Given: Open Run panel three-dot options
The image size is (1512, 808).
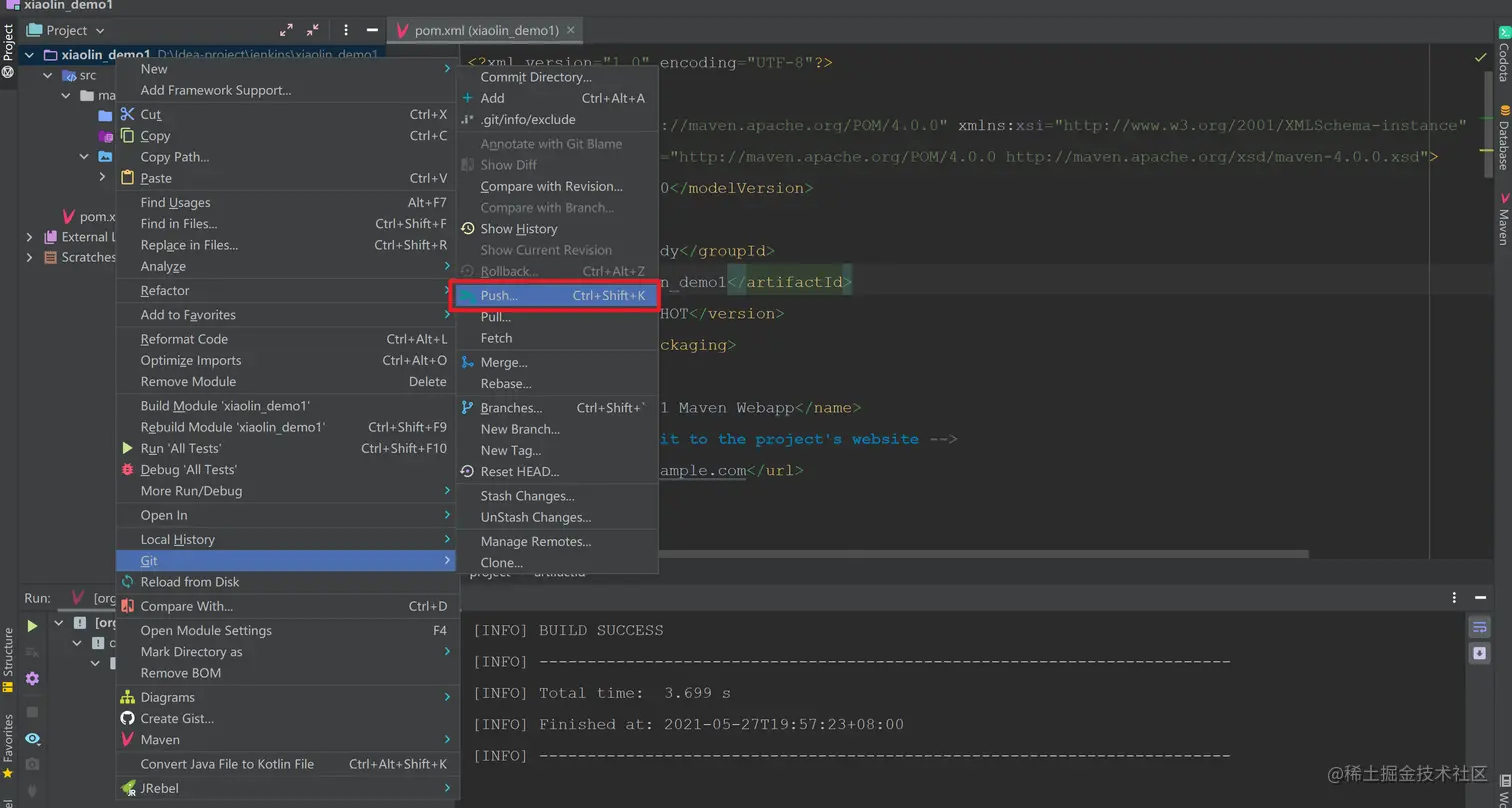Looking at the screenshot, I should point(1454,597).
